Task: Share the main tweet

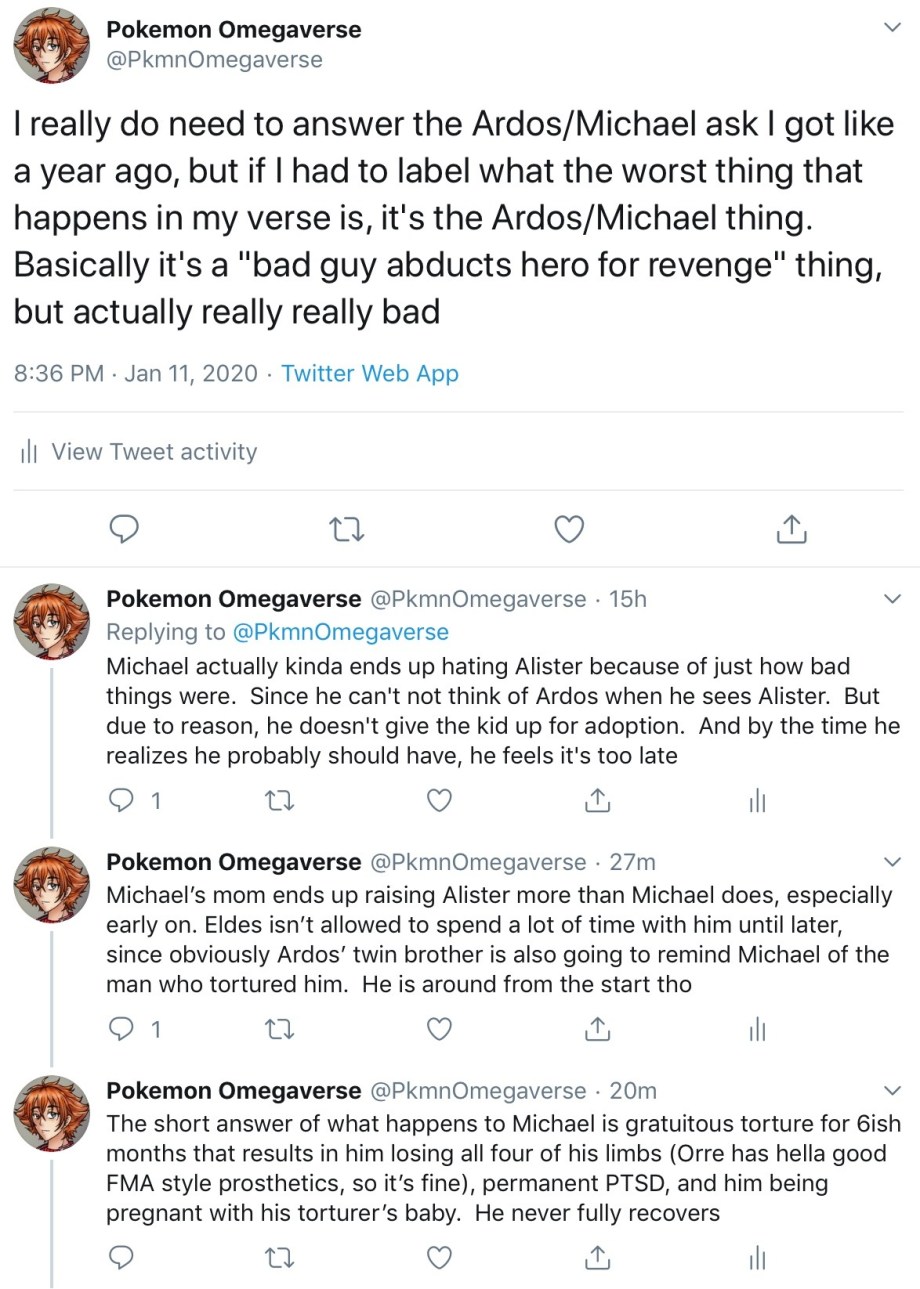Action: (x=791, y=529)
